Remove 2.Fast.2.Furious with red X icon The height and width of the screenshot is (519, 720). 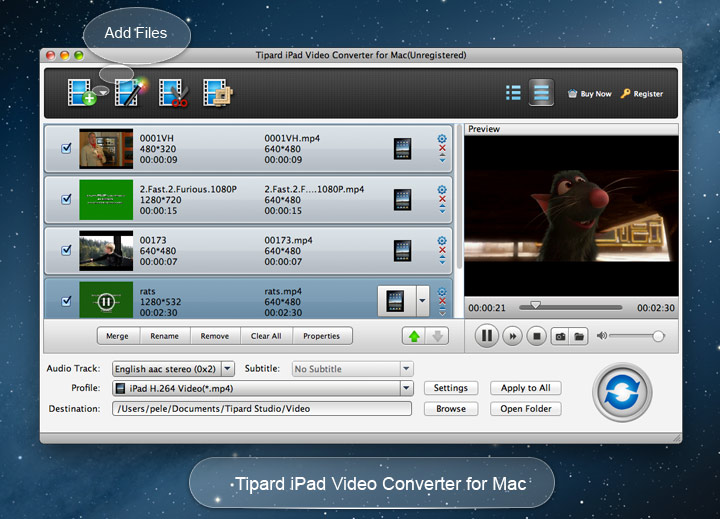442,199
